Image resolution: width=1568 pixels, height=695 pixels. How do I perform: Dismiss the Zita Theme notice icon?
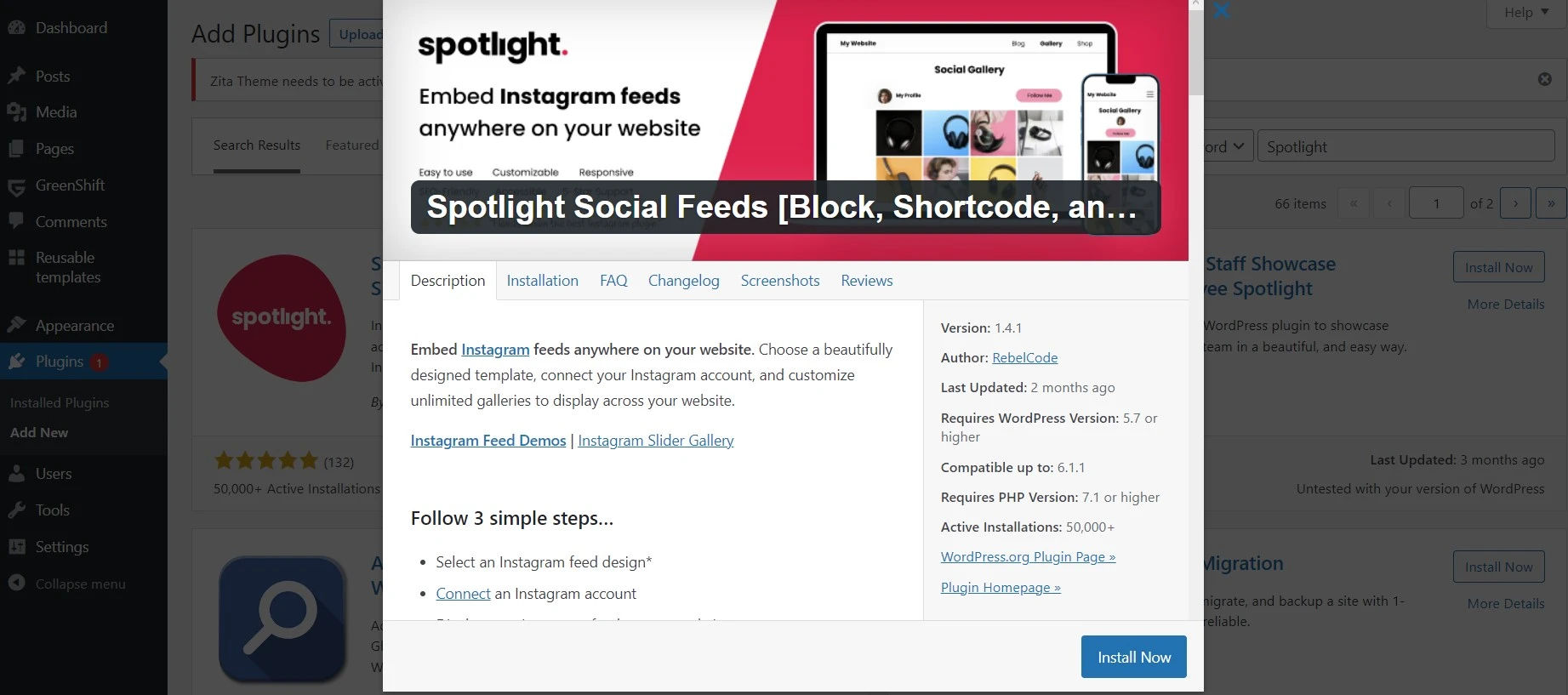coord(1544,79)
